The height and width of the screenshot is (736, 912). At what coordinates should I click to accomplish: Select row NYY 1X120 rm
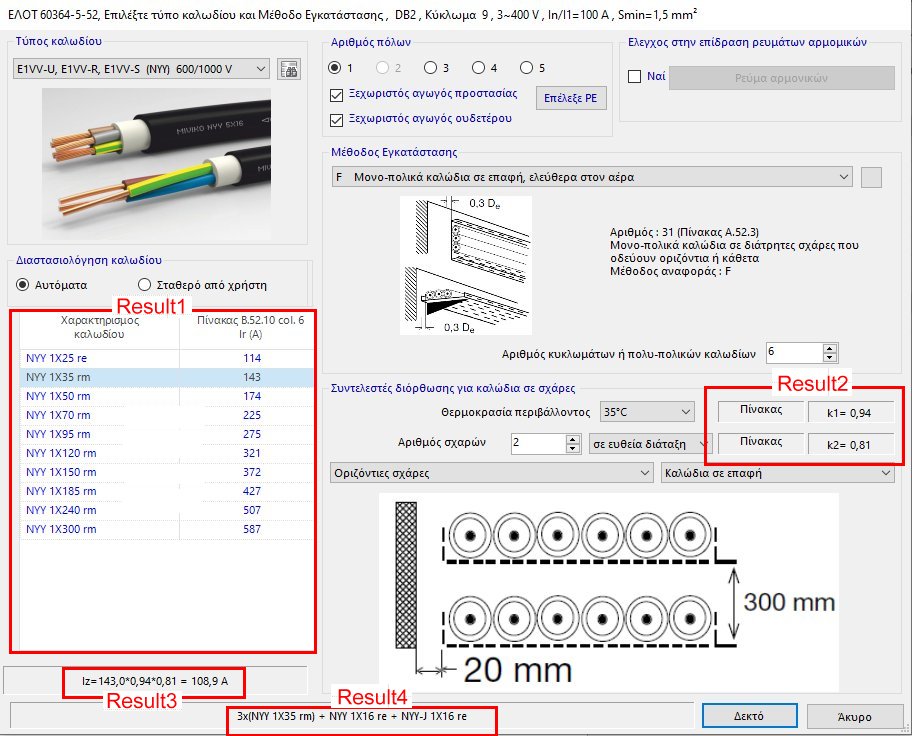(x=166, y=453)
